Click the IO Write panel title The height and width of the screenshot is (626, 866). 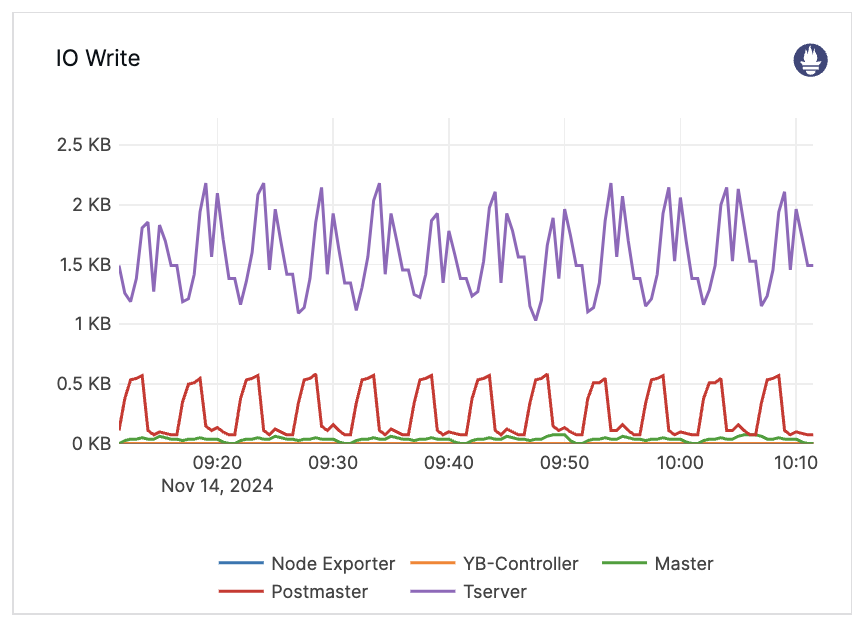(x=98, y=59)
